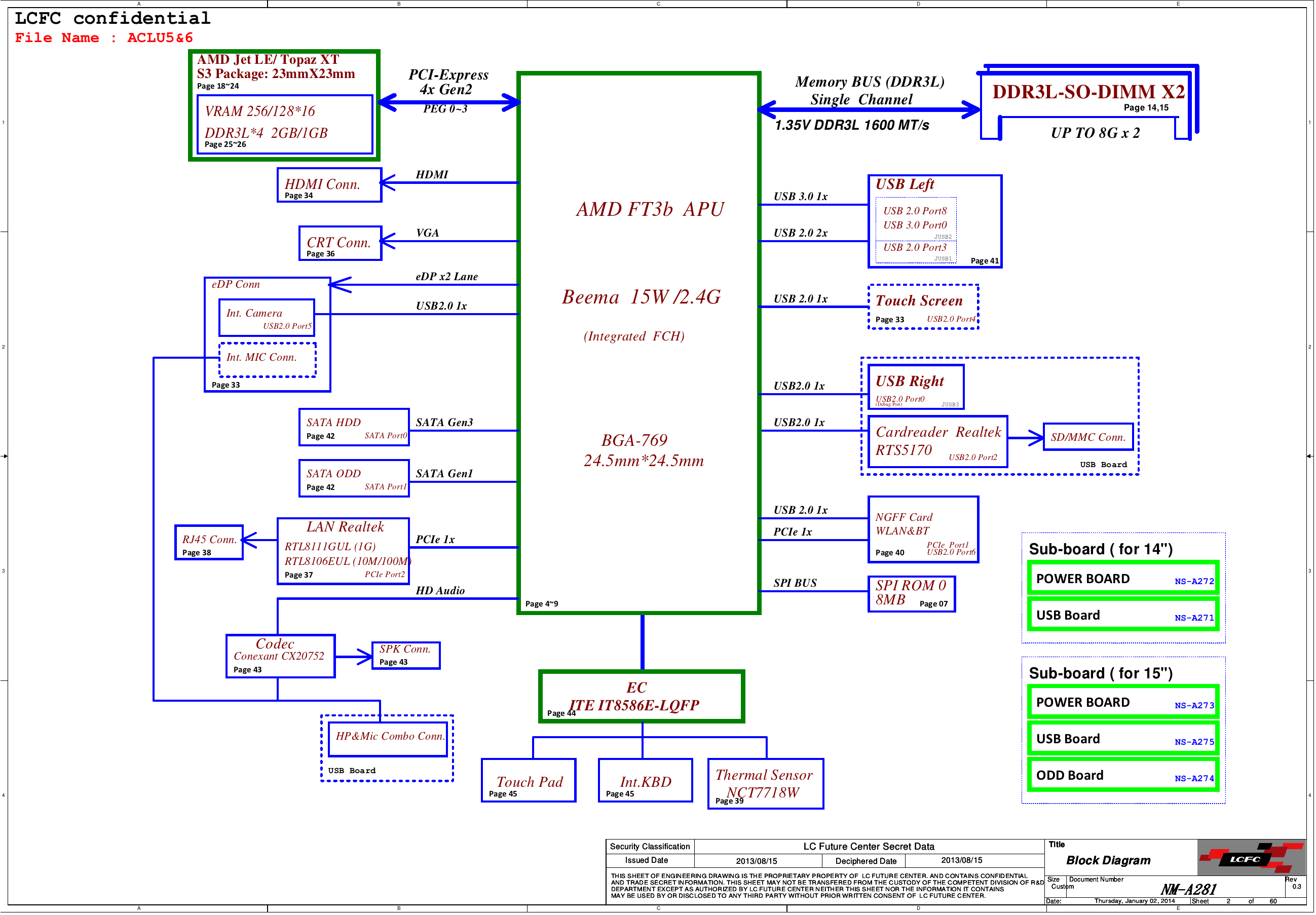The width and height of the screenshot is (1316, 915).
Task: Select the Codec Conexant CX20752 block
Action: pyautogui.click(x=280, y=656)
